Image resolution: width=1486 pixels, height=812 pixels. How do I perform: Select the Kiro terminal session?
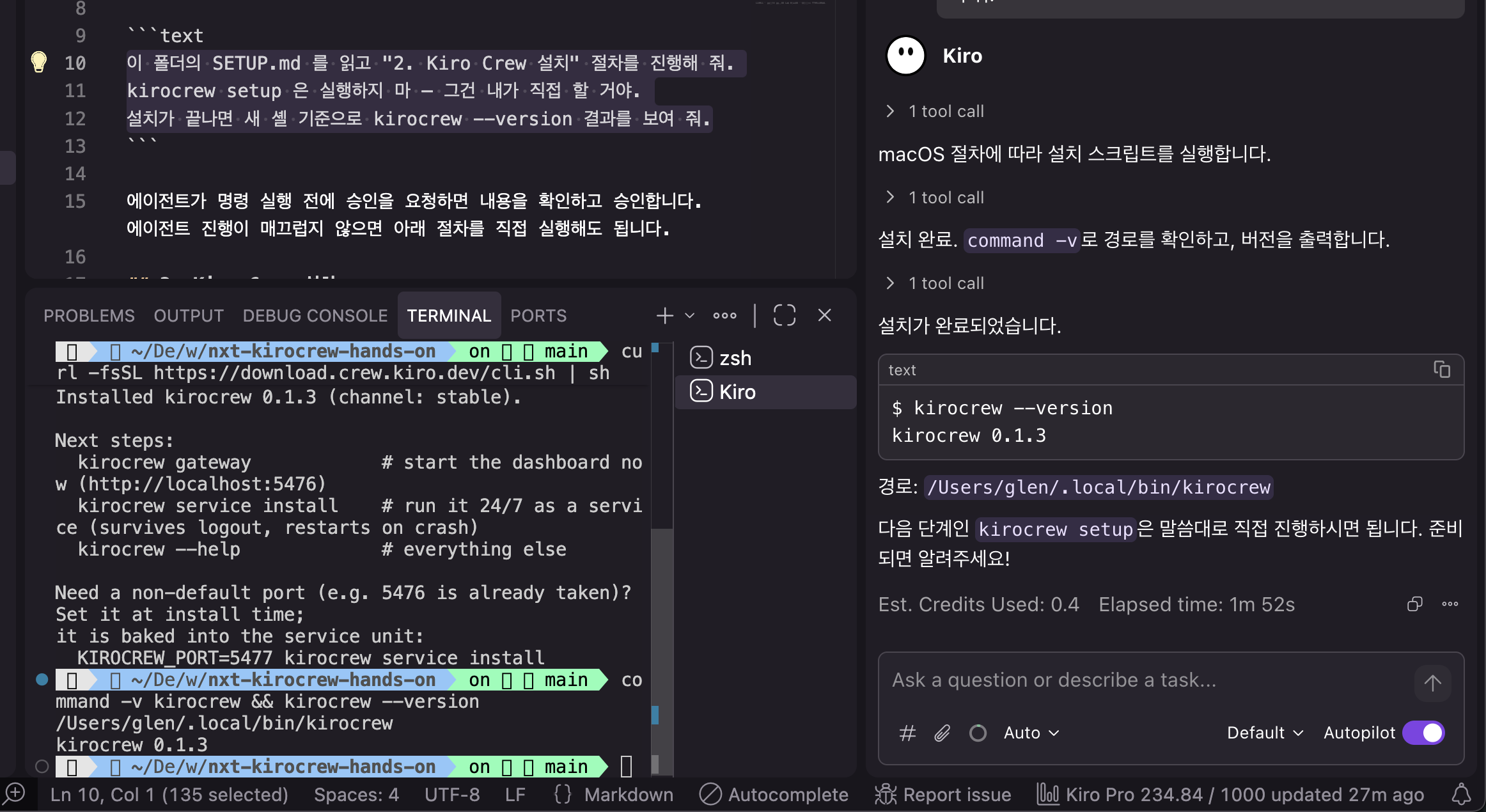click(x=766, y=392)
